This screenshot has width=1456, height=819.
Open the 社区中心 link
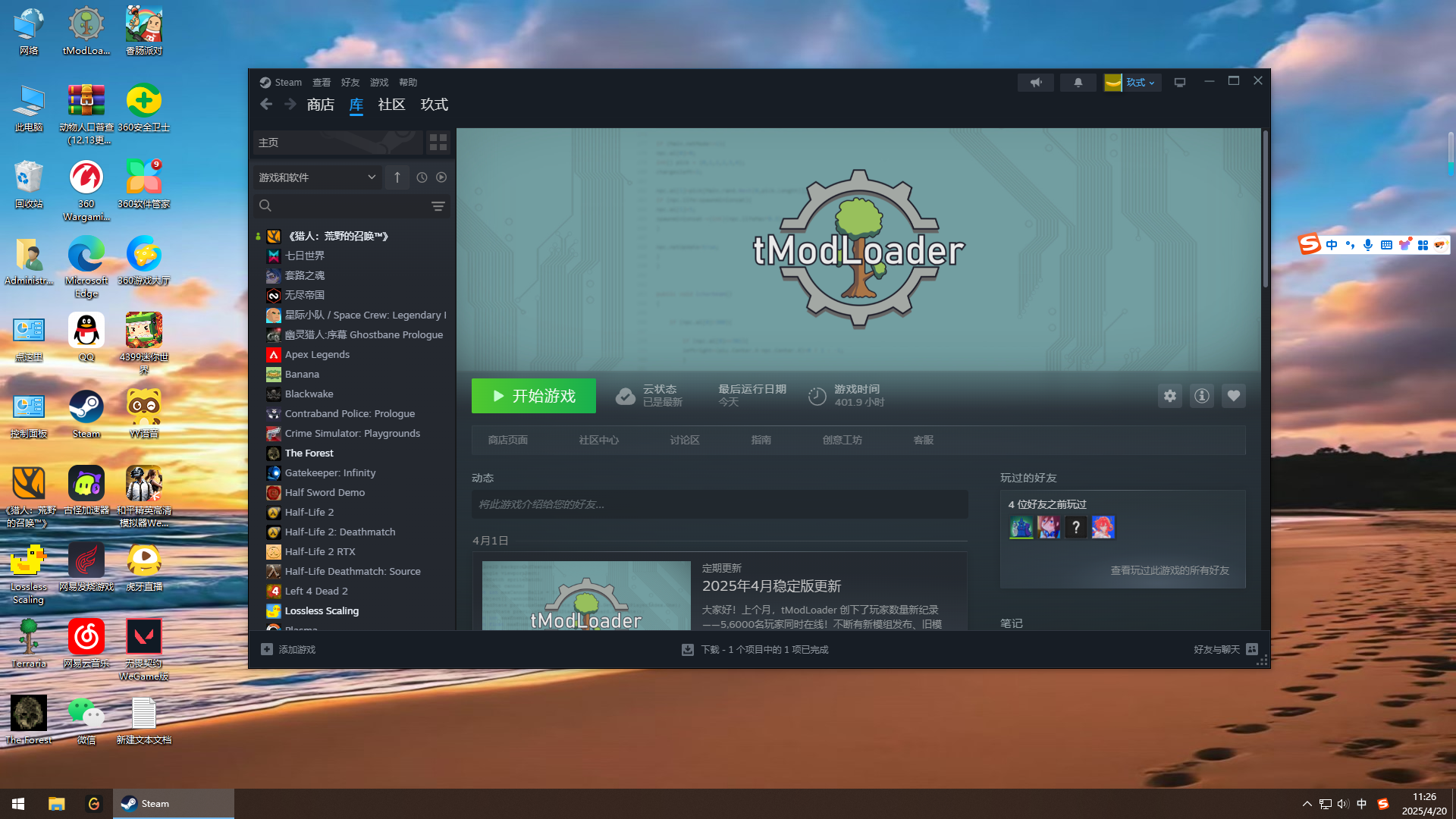pos(599,440)
